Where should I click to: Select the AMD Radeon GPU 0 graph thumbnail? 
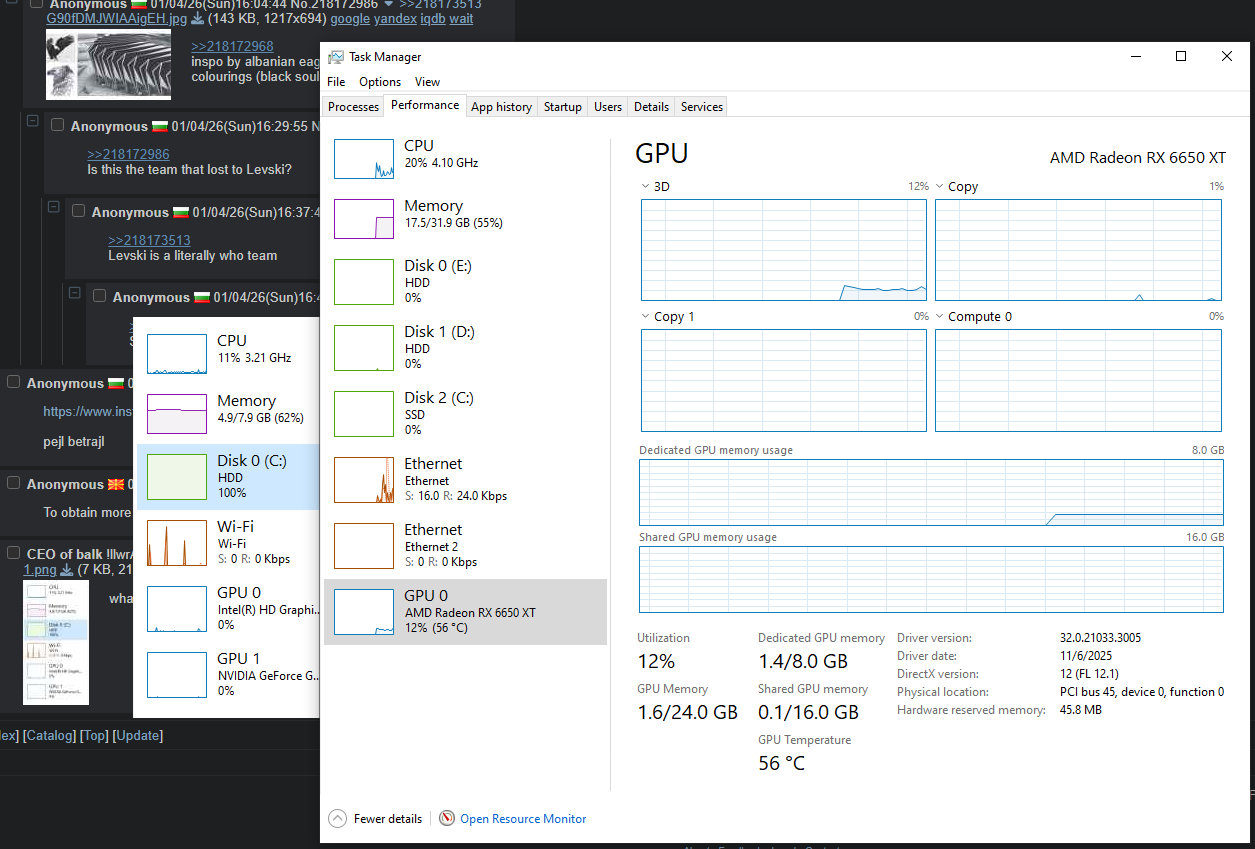[364, 612]
